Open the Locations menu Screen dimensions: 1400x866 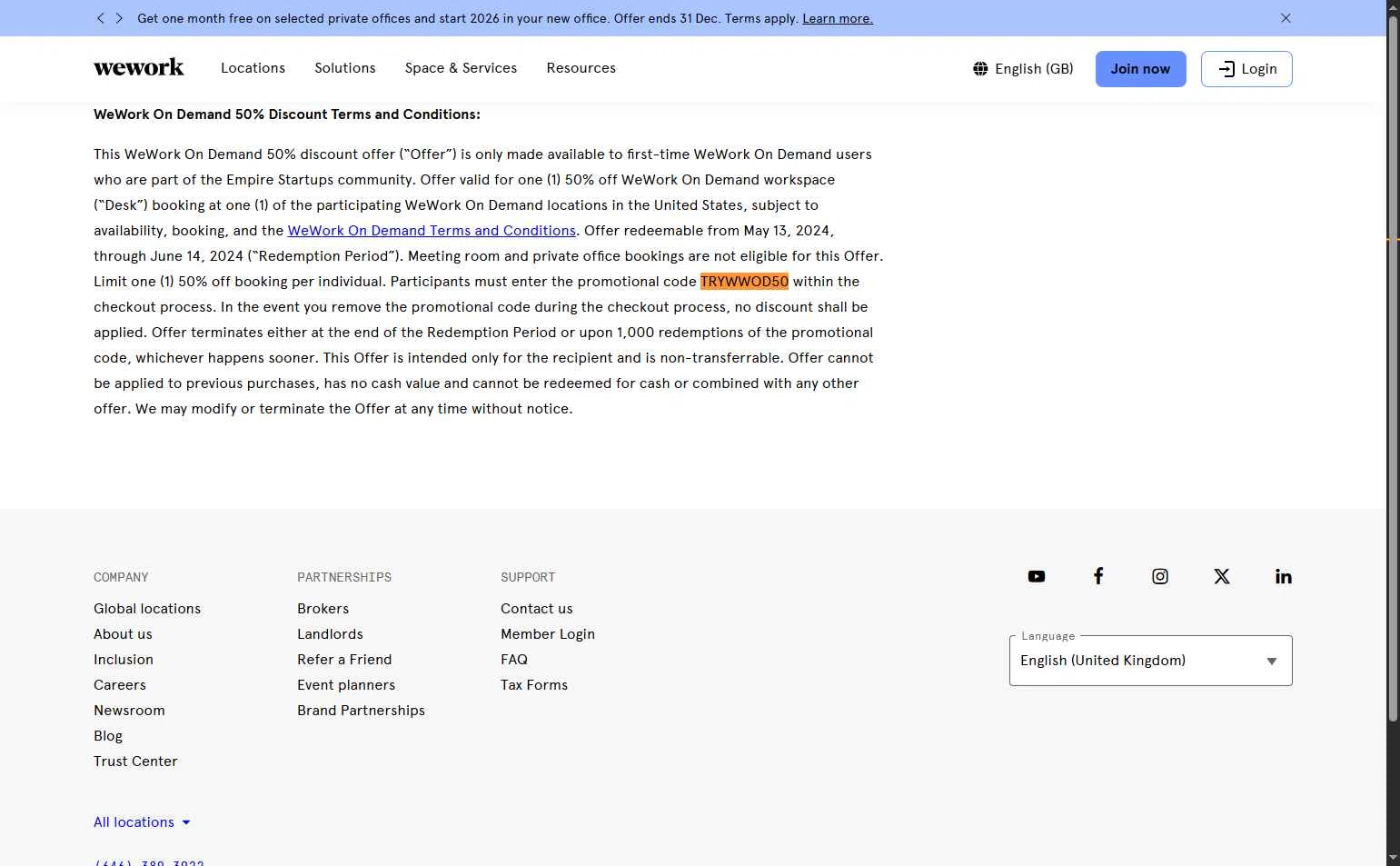(253, 68)
